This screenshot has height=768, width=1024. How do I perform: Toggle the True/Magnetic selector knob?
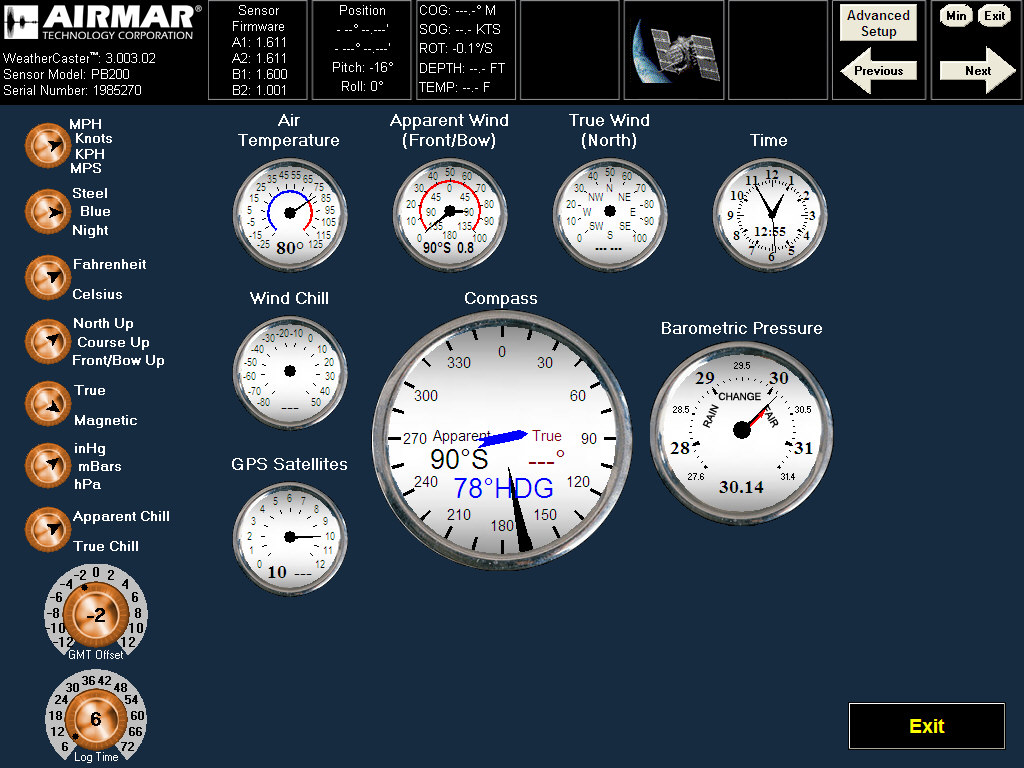[x=46, y=403]
